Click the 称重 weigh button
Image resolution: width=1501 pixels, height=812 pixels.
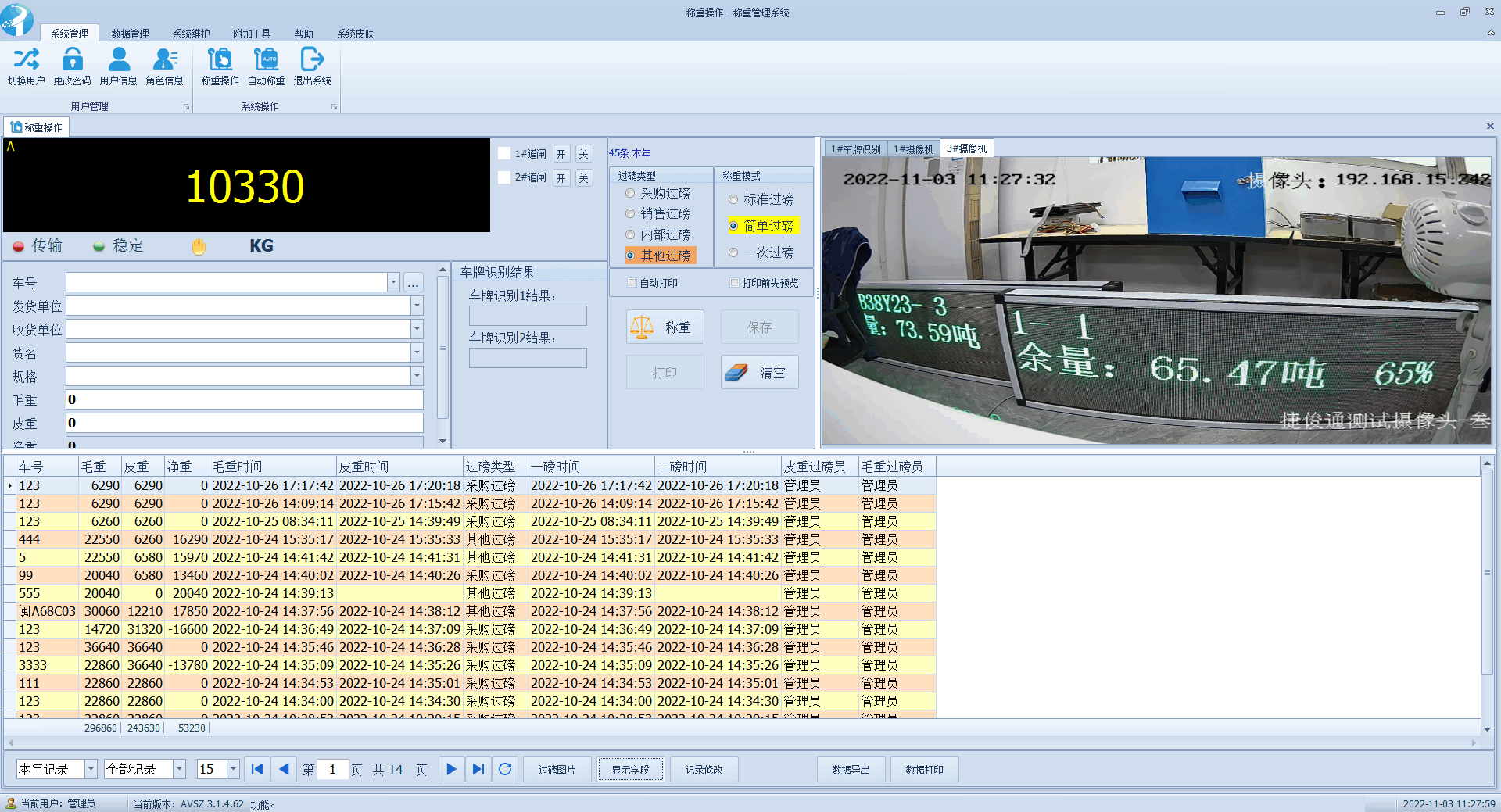click(x=665, y=327)
